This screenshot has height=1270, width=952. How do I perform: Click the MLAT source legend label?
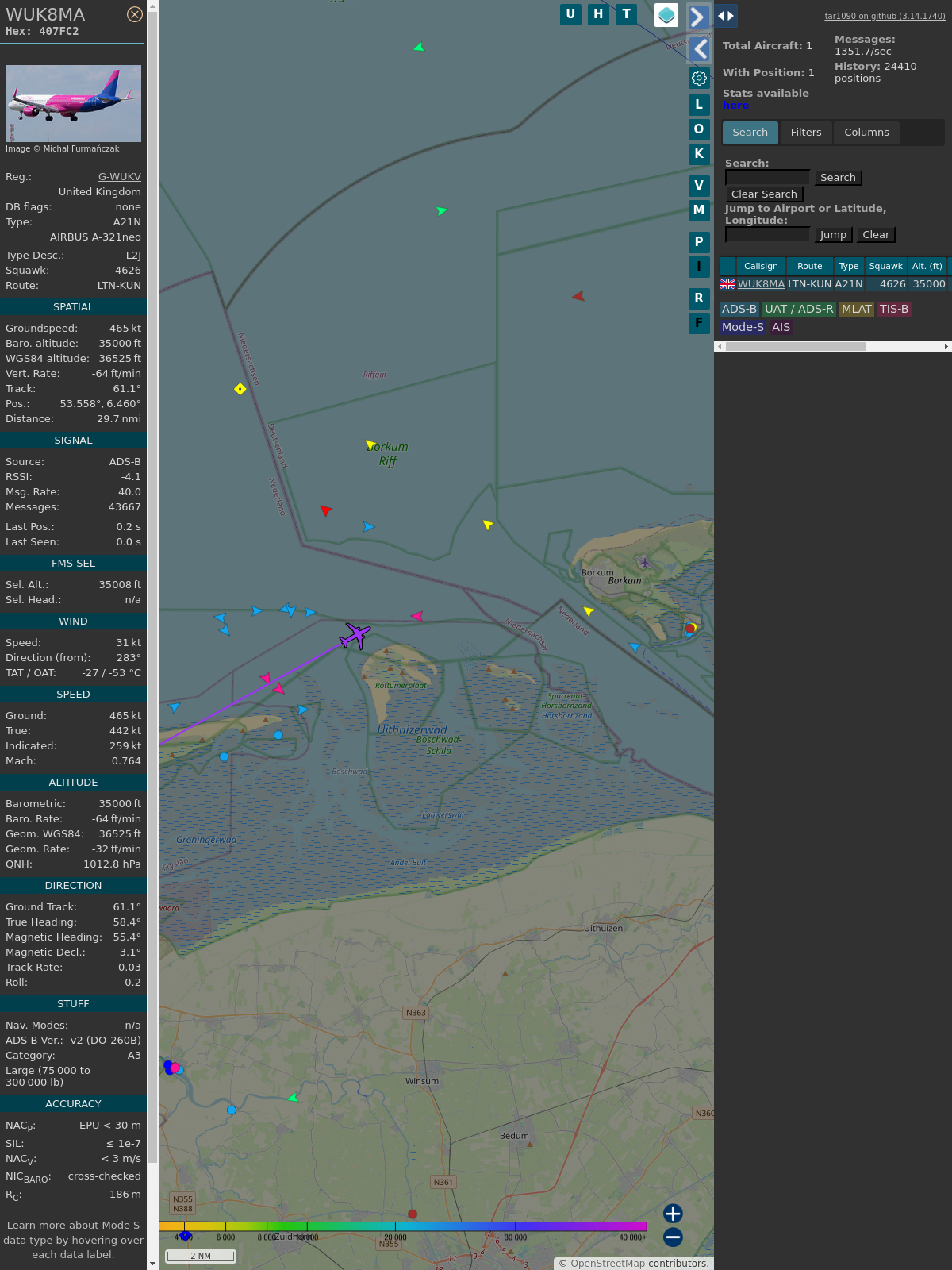(857, 310)
